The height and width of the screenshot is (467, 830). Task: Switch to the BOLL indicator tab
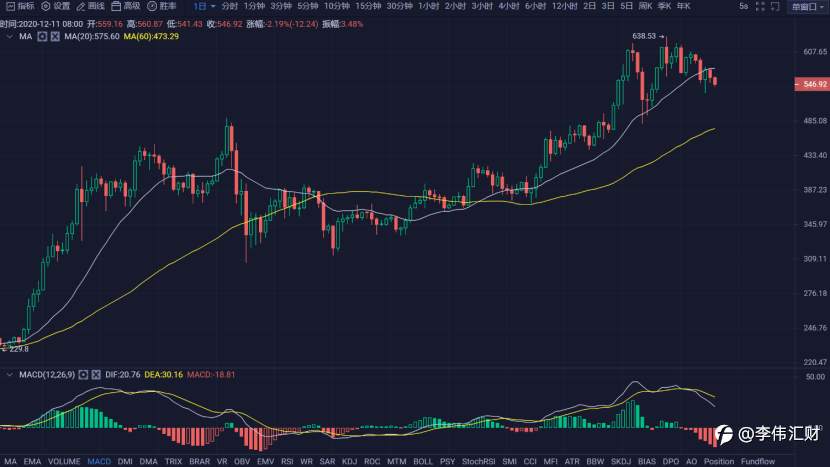pyautogui.click(x=422, y=461)
